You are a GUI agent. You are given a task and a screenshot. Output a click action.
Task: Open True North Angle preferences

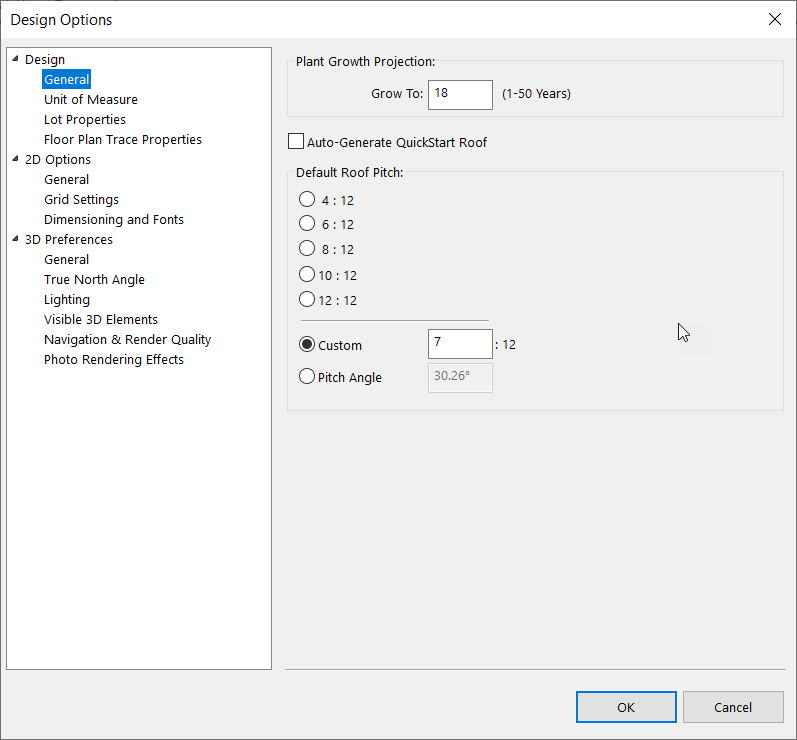(94, 280)
